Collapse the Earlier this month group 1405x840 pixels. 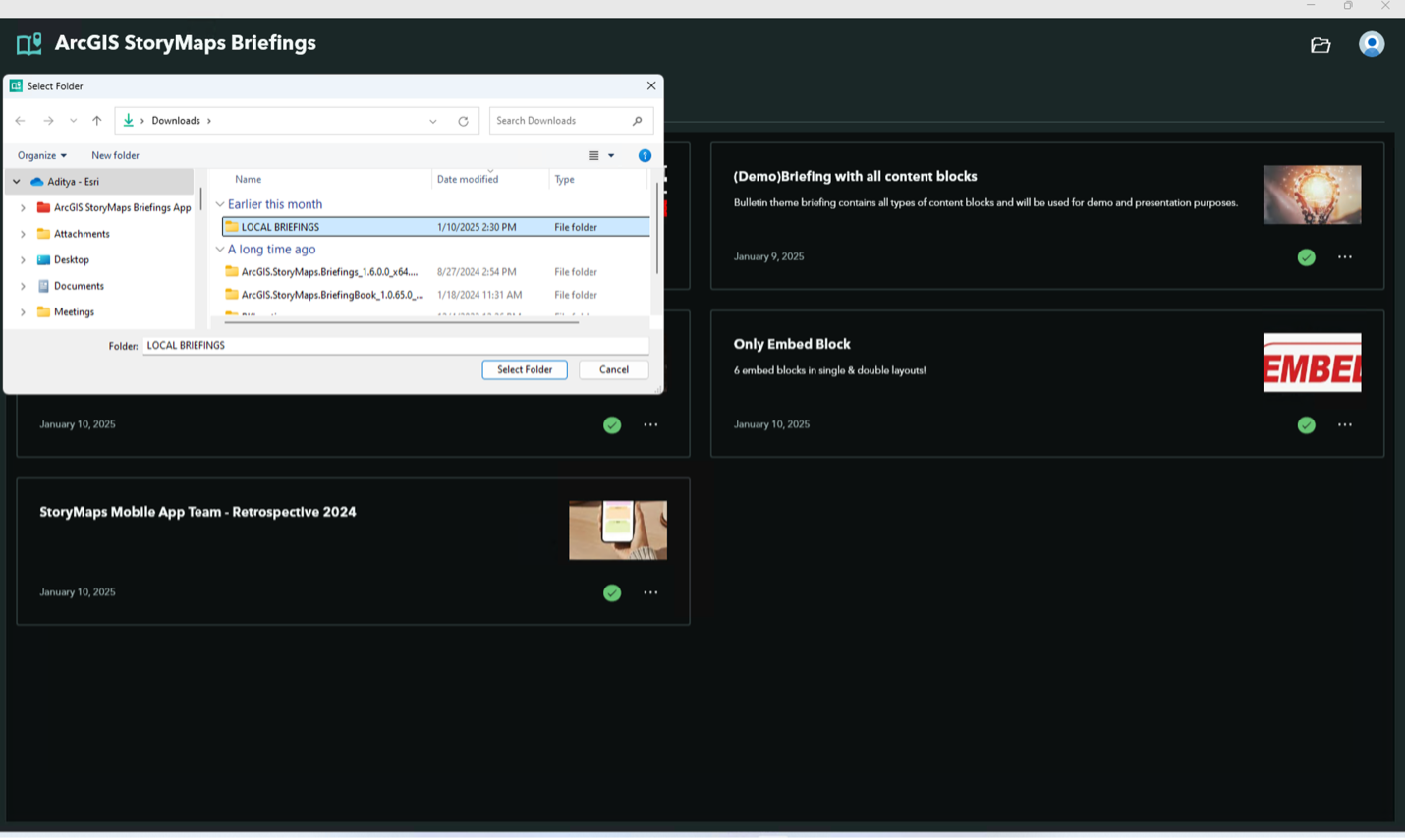[x=220, y=204]
